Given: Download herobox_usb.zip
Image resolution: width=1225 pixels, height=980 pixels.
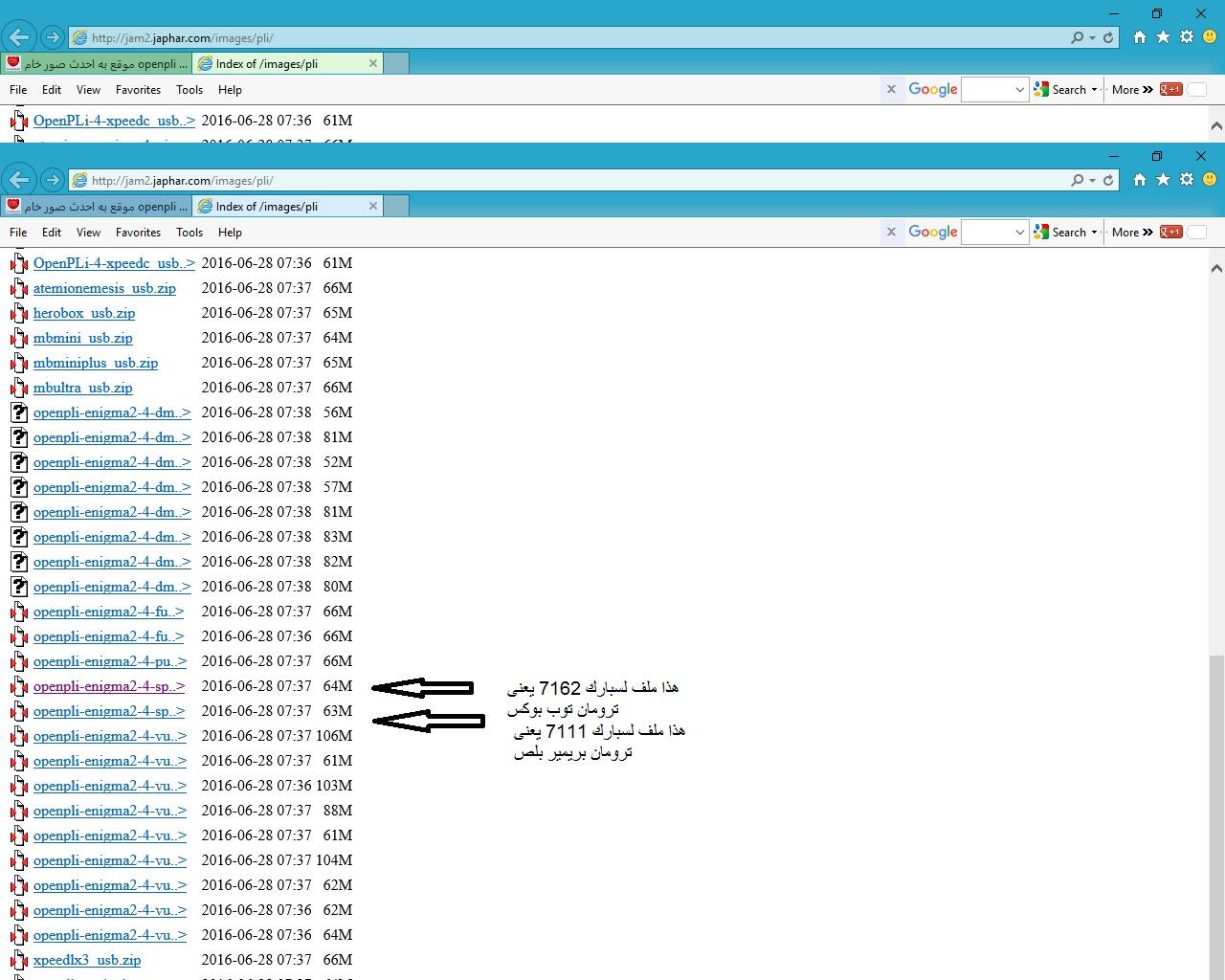Looking at the screenshot, I should pyautogui.click(x=84, y=313).
